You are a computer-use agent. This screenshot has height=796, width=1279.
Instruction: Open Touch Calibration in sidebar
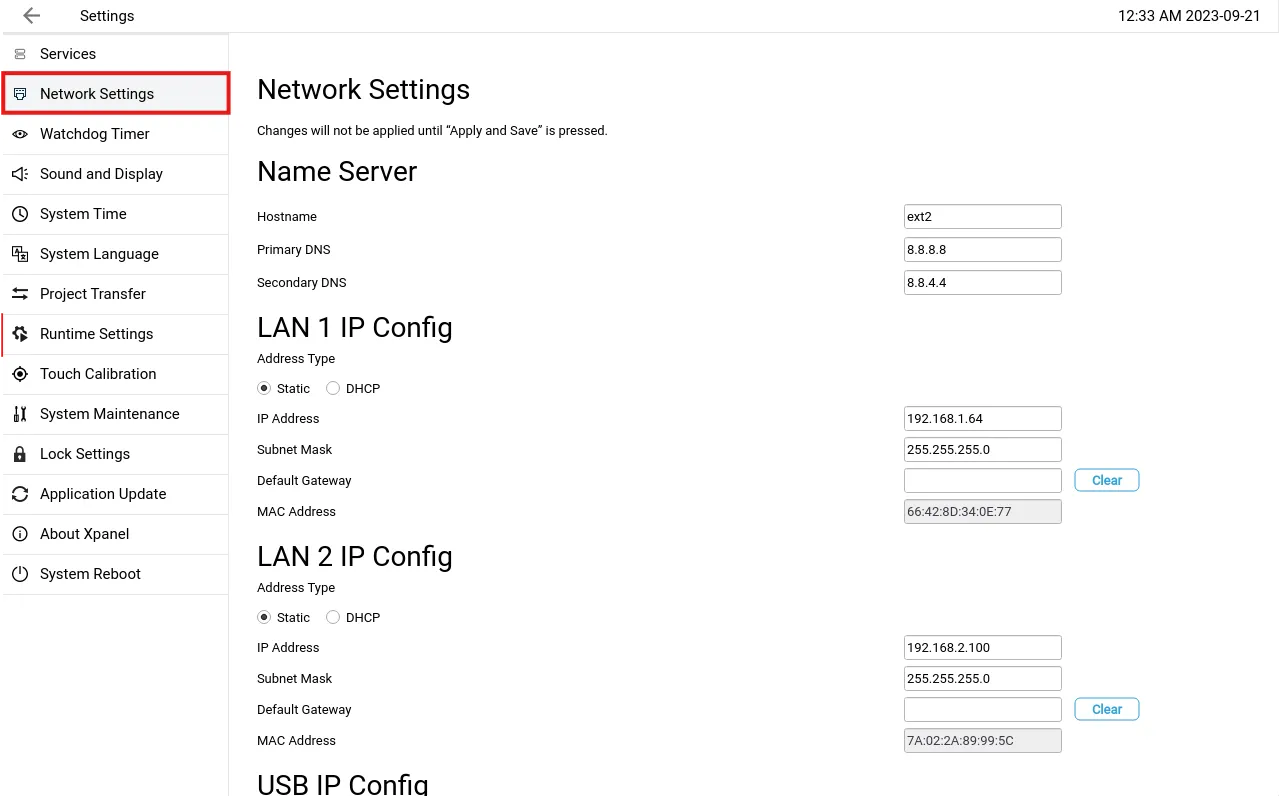[98, 374]
